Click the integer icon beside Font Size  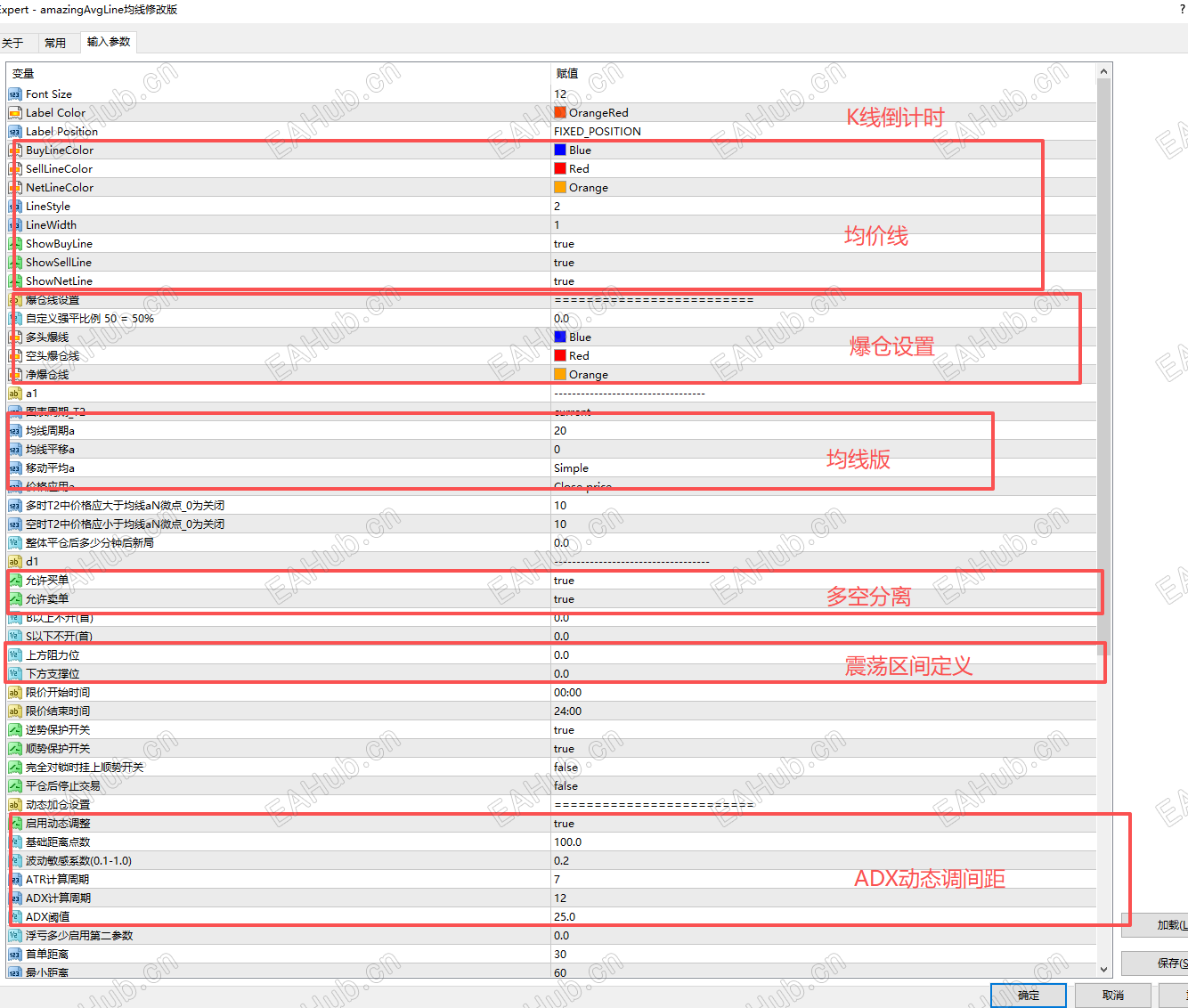point(15,94)
